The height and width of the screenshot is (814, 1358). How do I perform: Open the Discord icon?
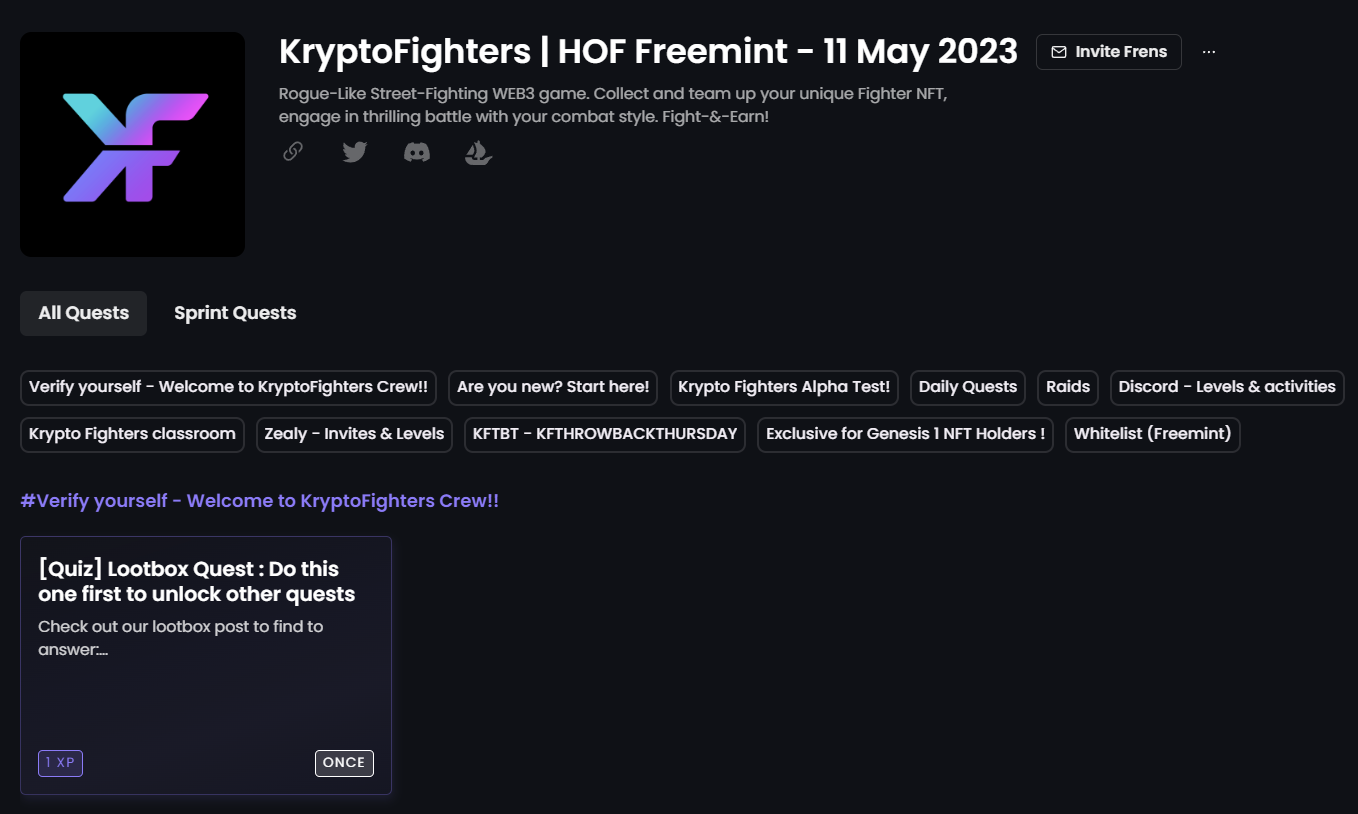coord(416,151)
